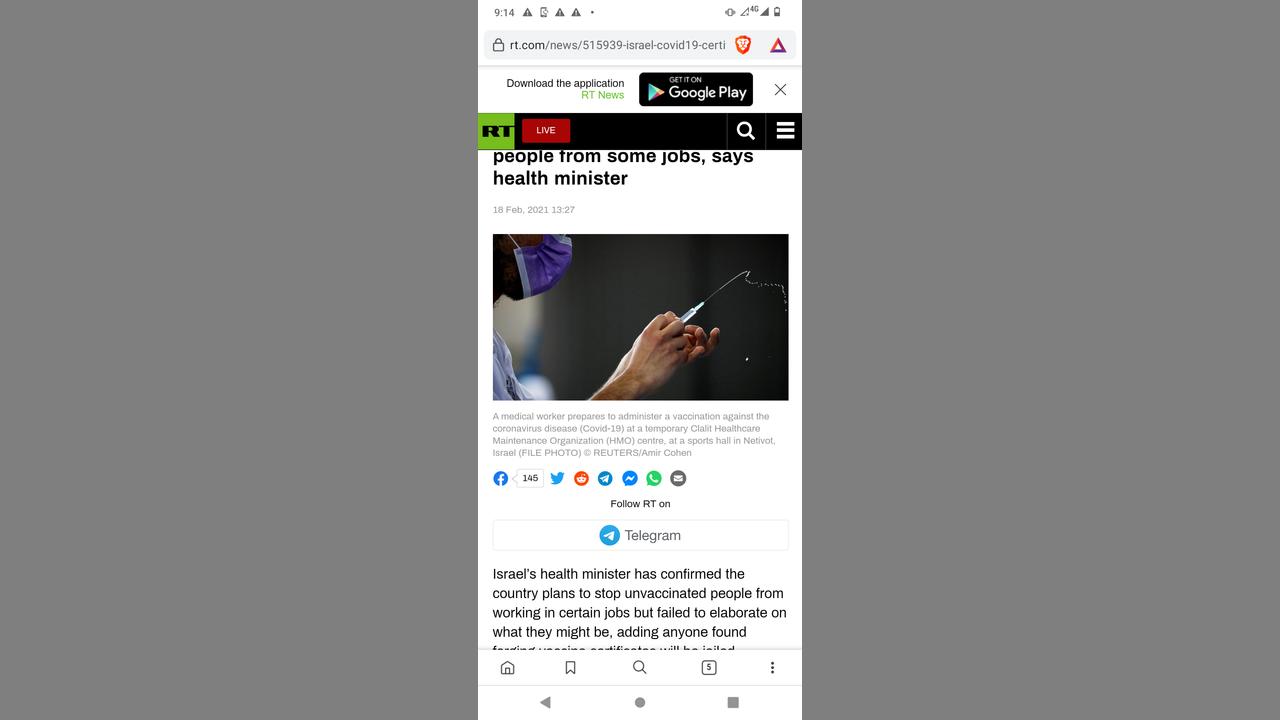Go to browser home page
The height and width of the screenshot is (720, 1280).
tap(508, 667)
